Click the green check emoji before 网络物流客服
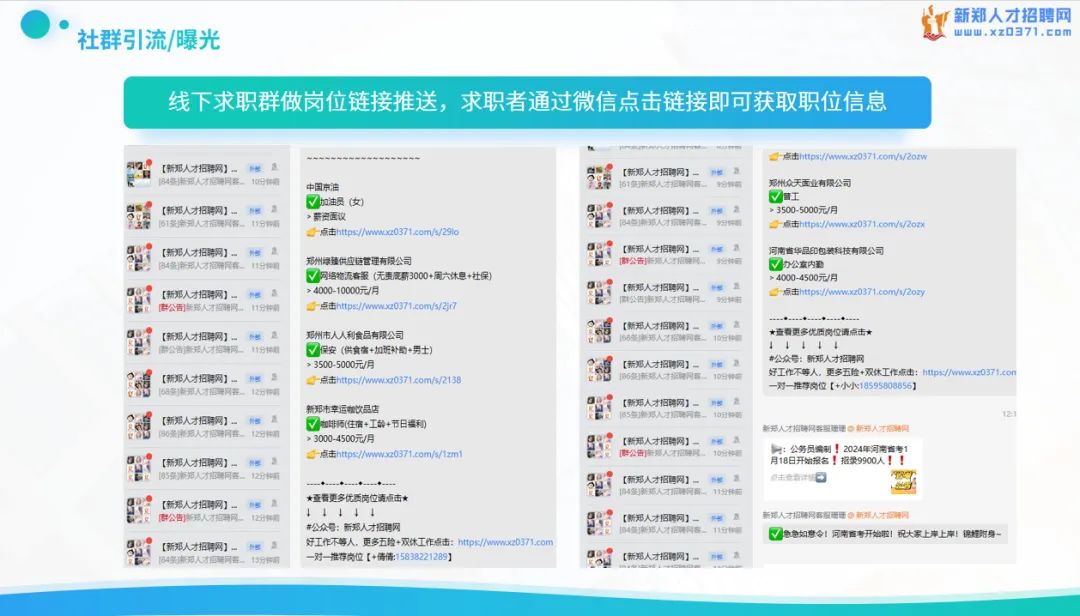 tap(313, 276)
